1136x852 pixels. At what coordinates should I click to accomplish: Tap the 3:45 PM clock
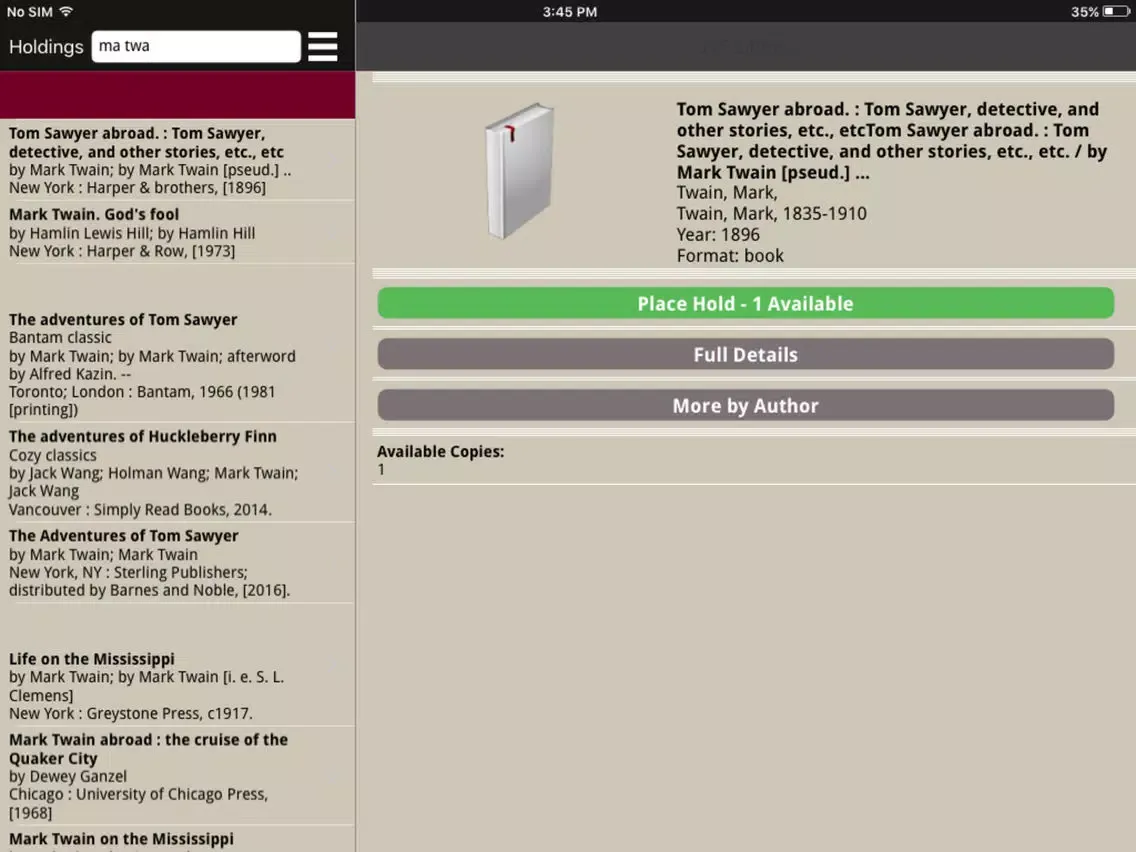pyautogui.click(x=569, y=12)
